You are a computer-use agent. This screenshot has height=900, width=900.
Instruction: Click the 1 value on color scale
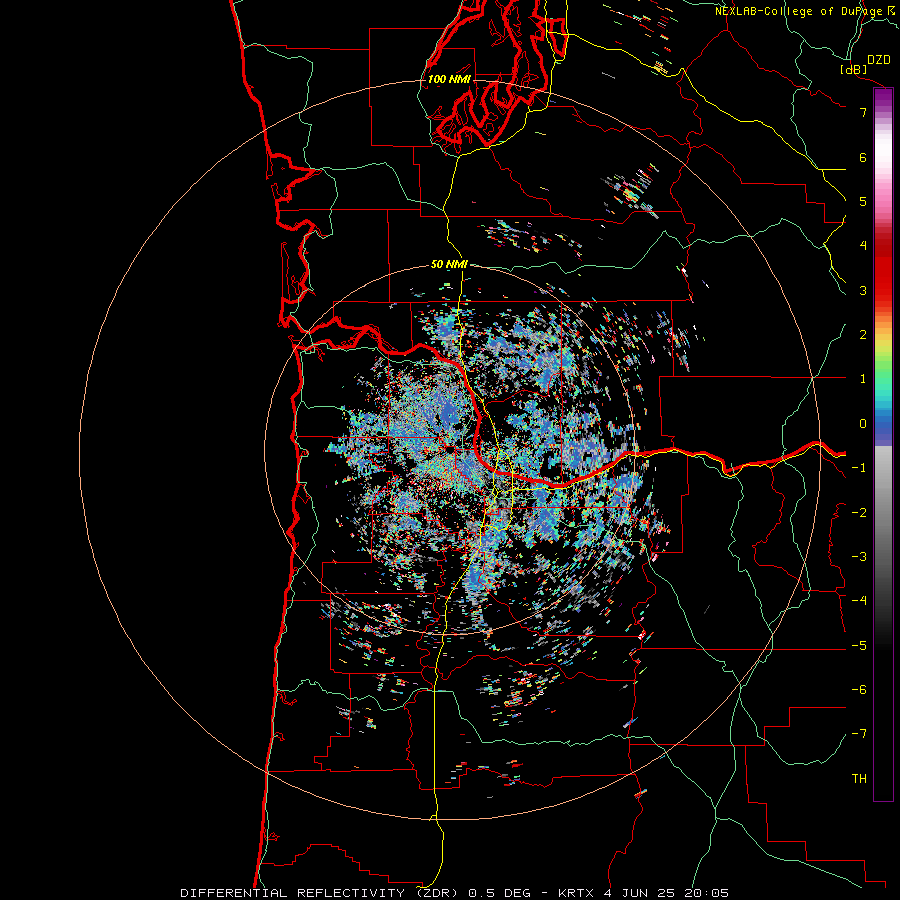pyautogui.click(x=863, y=379)
